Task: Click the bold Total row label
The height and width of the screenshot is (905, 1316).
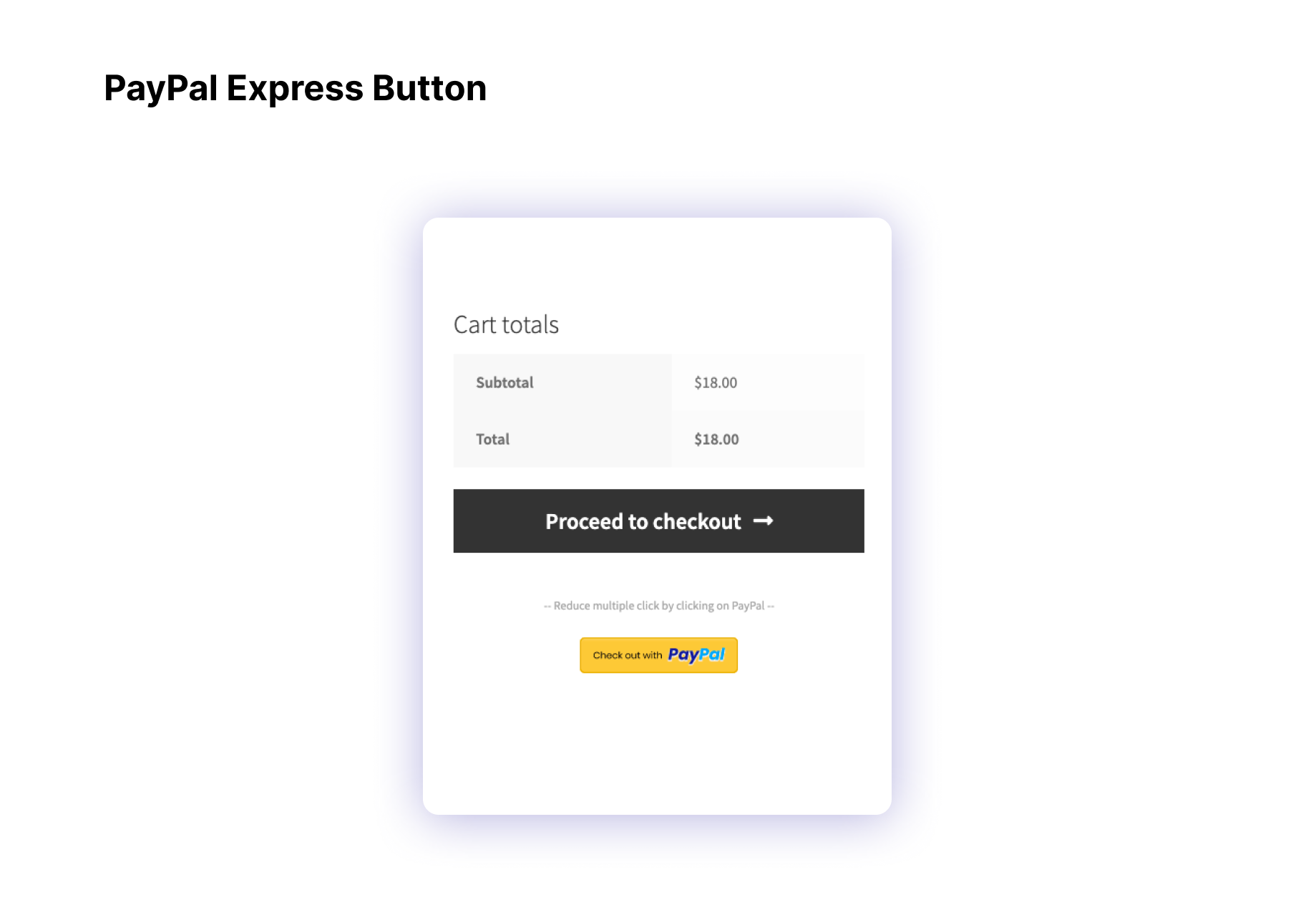Action: coord(492,439)
